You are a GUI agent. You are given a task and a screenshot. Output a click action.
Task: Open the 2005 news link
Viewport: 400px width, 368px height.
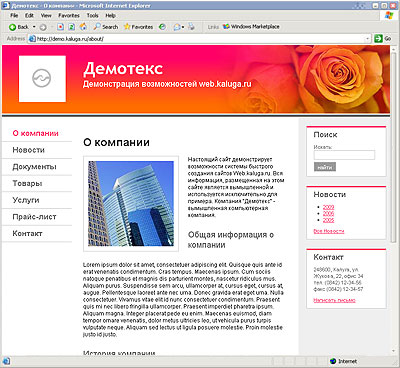pyautogui.click(x=328, y=220)
